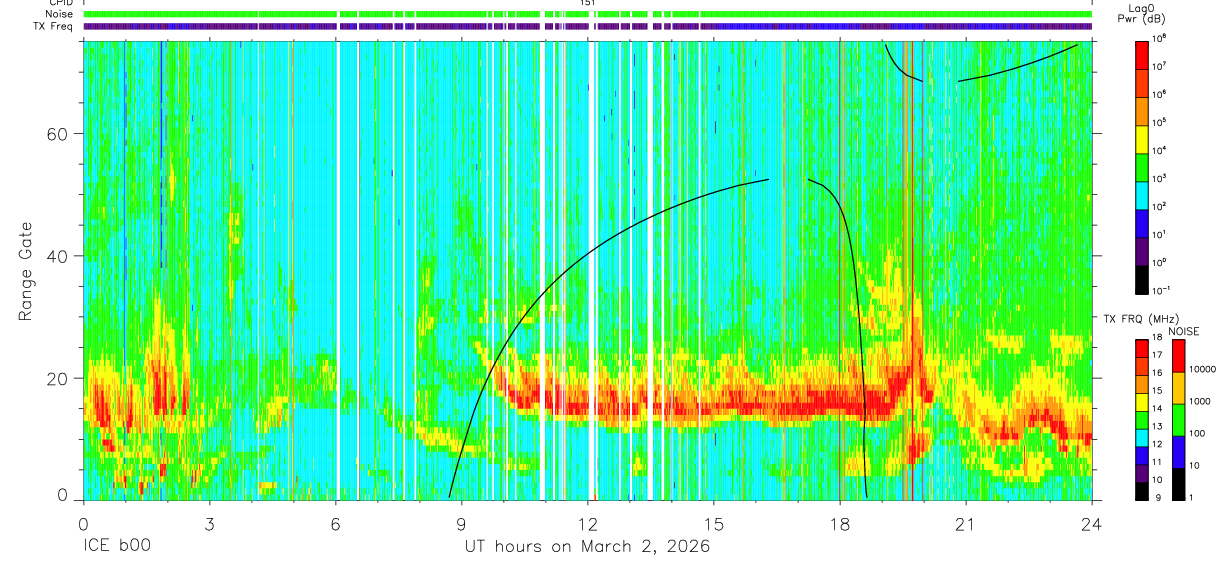Click the '1000' label on NOISE colorbar

(1201, 401)
